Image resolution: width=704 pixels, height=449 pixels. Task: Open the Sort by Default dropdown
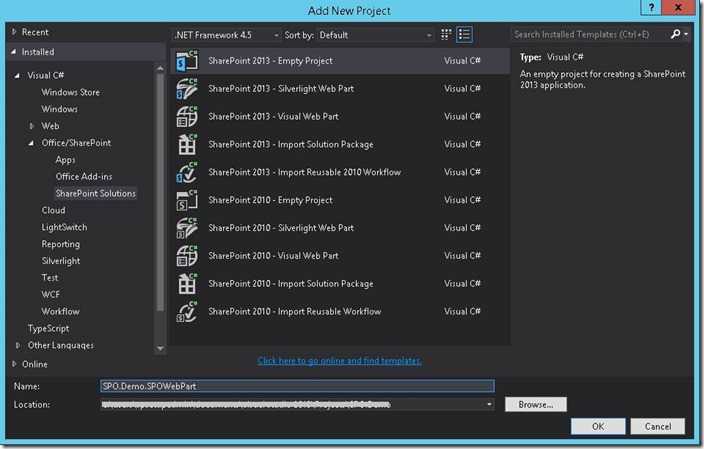tap(375, 35)
